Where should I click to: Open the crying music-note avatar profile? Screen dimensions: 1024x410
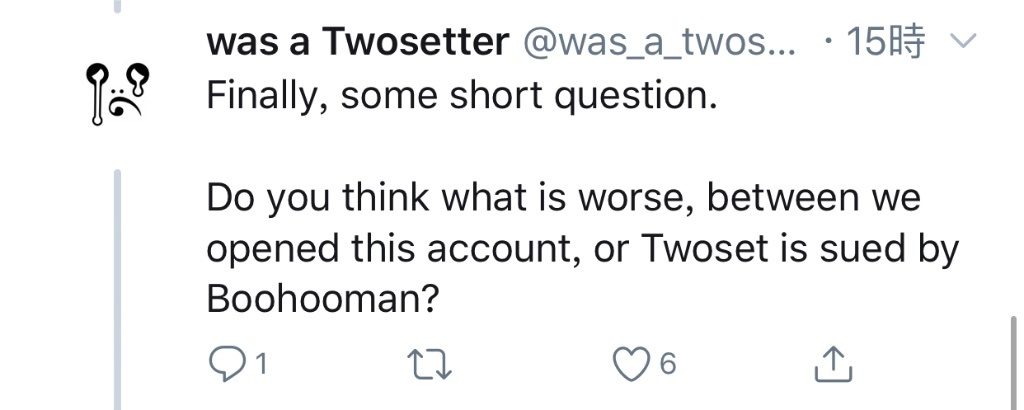[x=118, y=93]
